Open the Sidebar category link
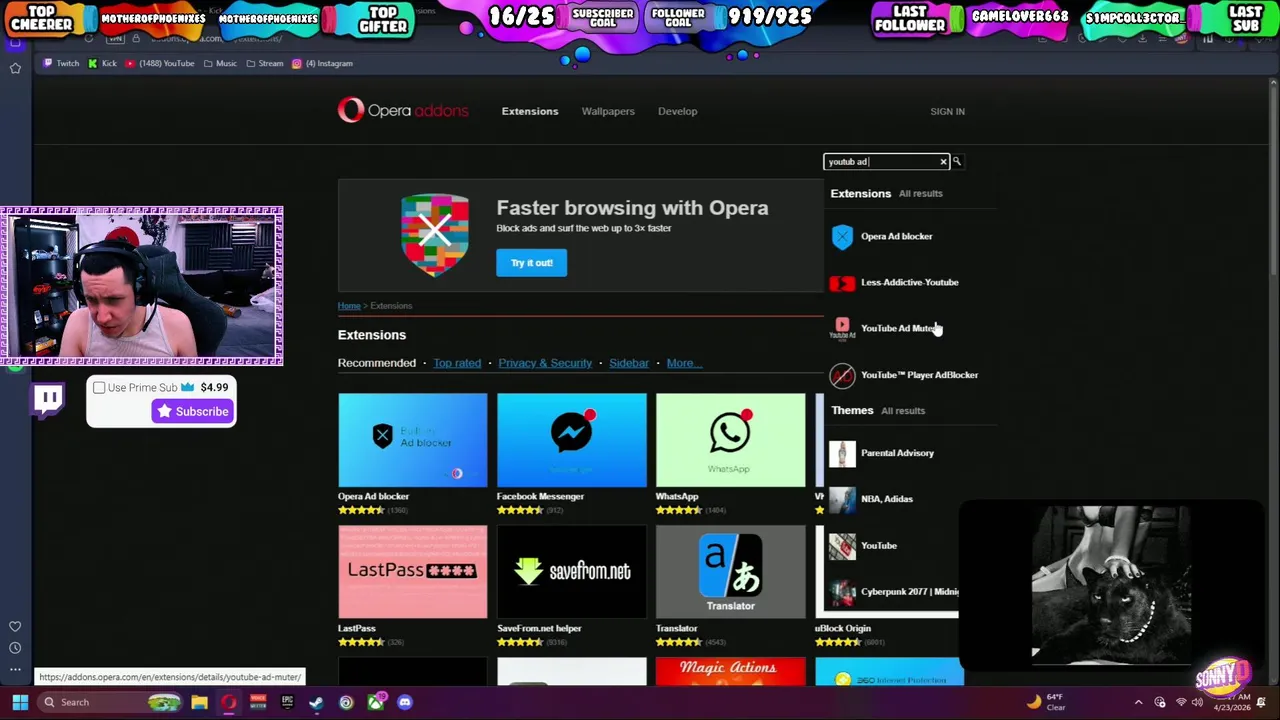Viewport: 1280px width, 720px height. [629, 363]
